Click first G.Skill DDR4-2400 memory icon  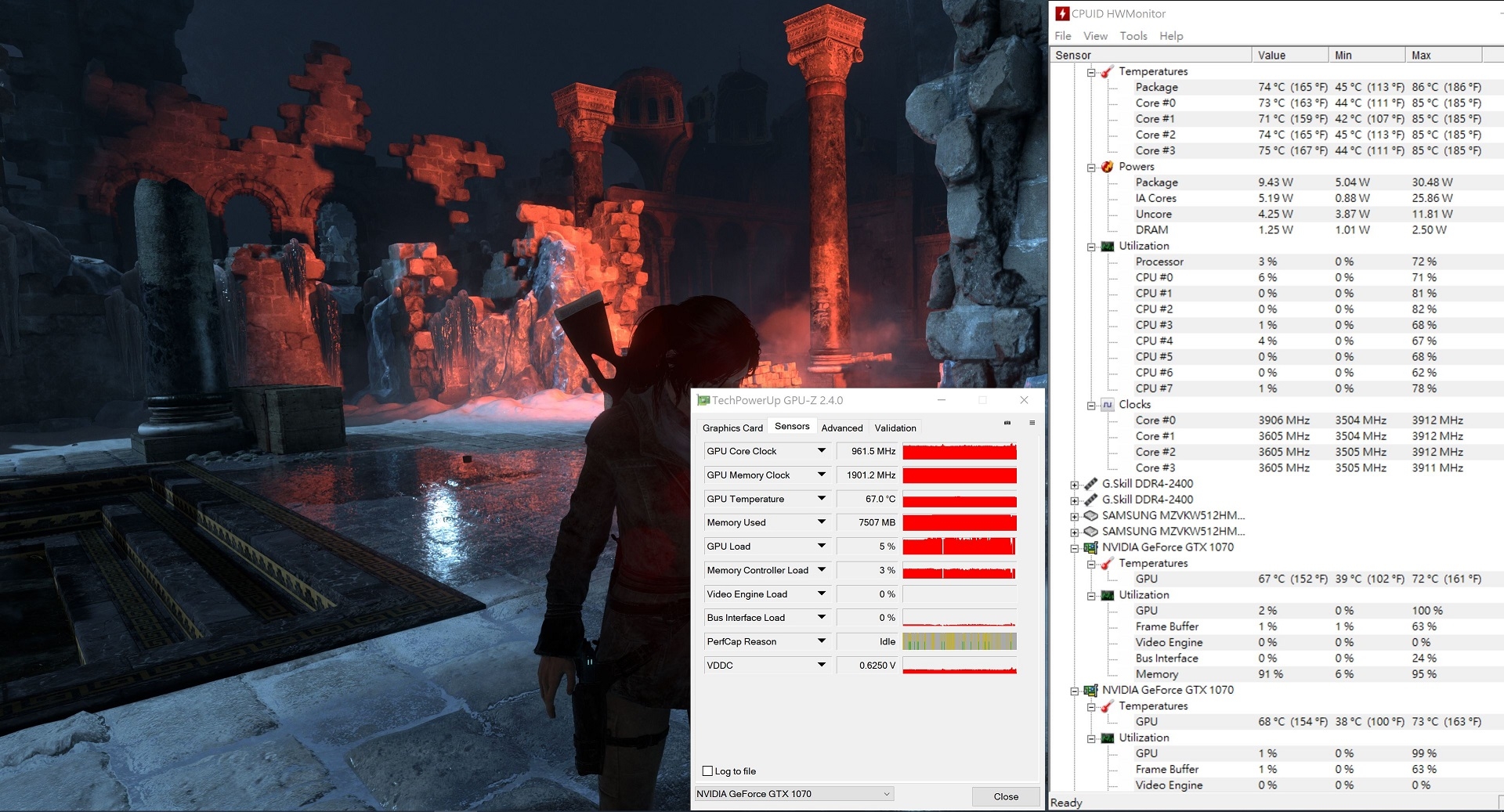click(1090, 484)
